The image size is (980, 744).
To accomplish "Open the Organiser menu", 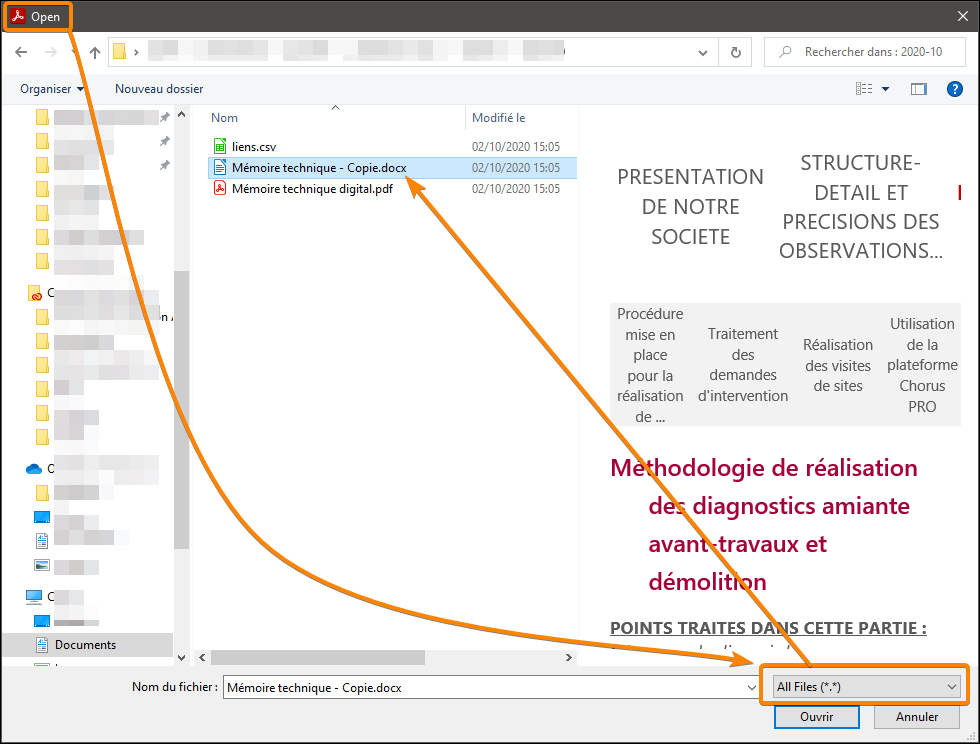I will [52, 89].
